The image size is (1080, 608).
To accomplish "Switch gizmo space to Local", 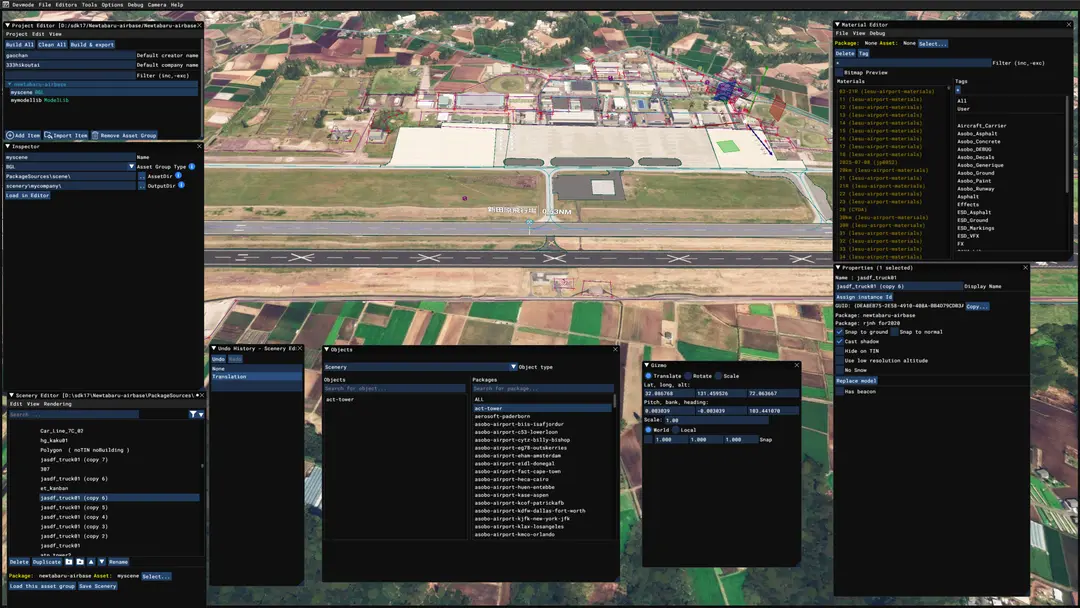I will pyautogui.click(x=676, y=430).
